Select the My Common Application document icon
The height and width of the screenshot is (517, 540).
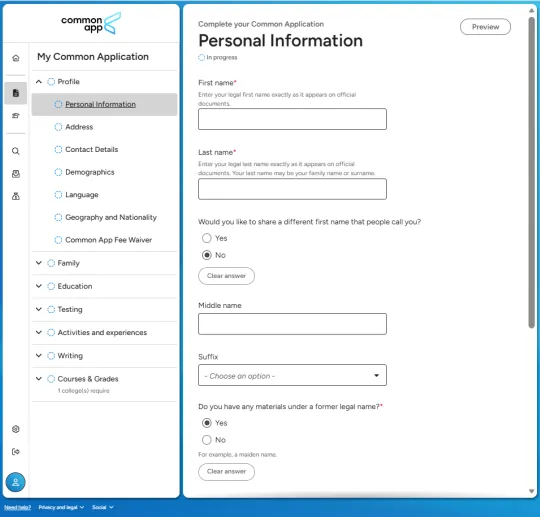pyautogui.click(x=15, y=93)
